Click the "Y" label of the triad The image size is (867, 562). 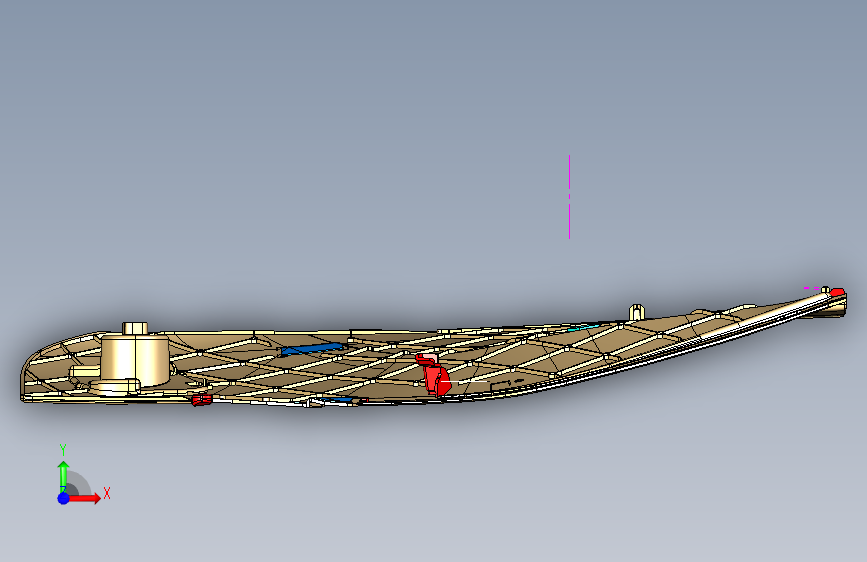(x=63, y=450)
